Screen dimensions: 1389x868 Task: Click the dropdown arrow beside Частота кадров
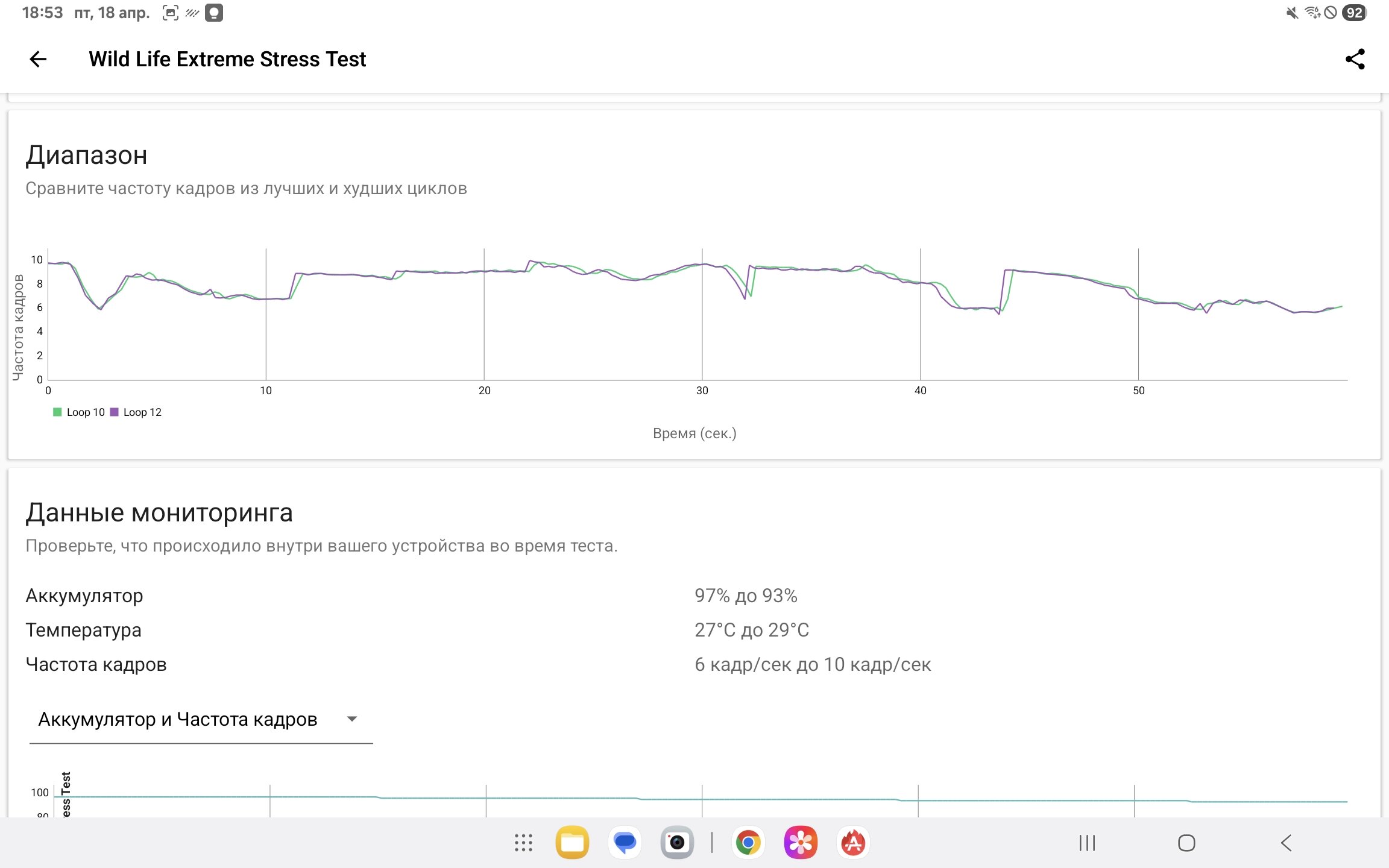click(353, 719)
